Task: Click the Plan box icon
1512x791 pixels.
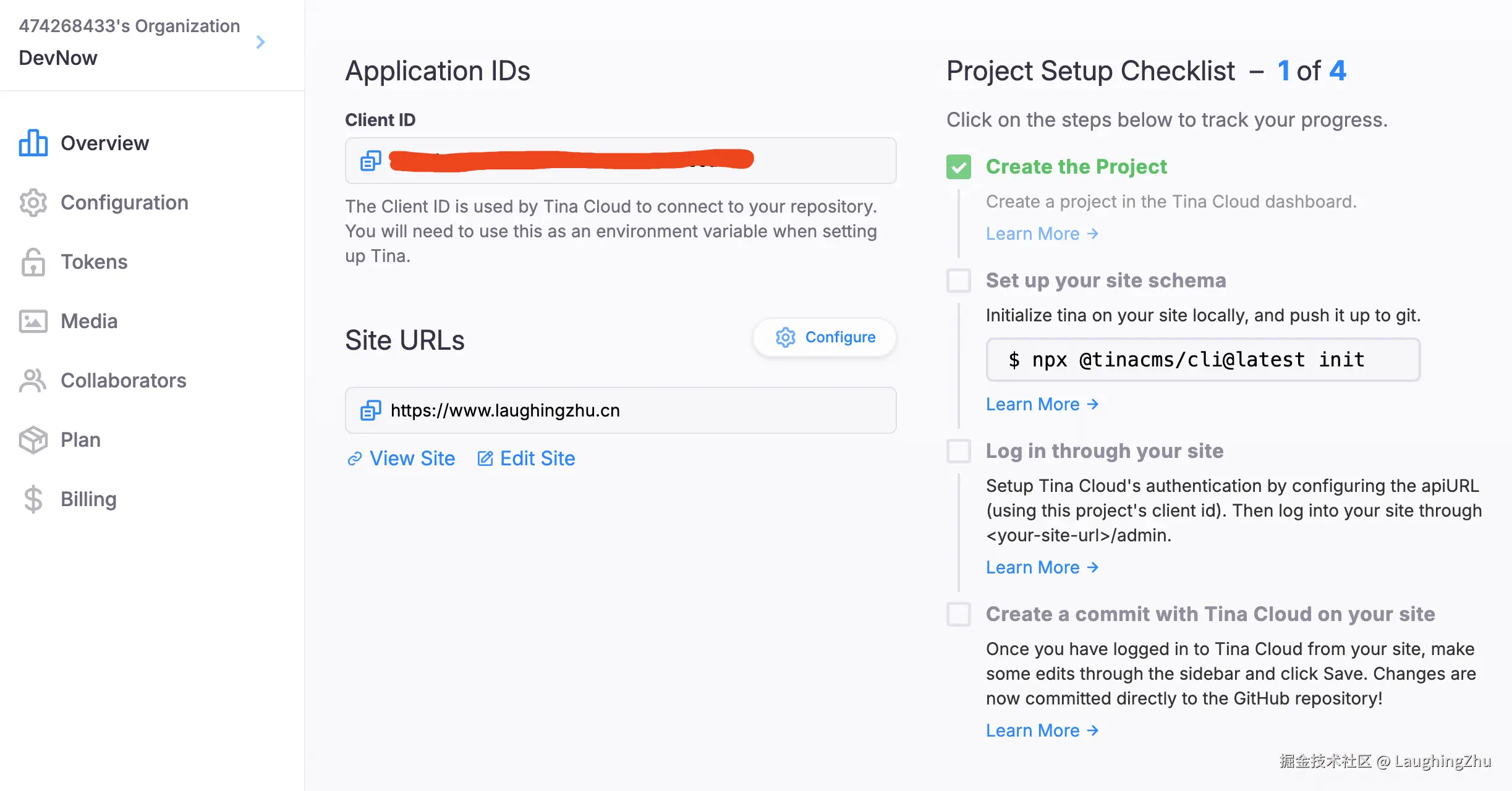Action: click(33, 440)
